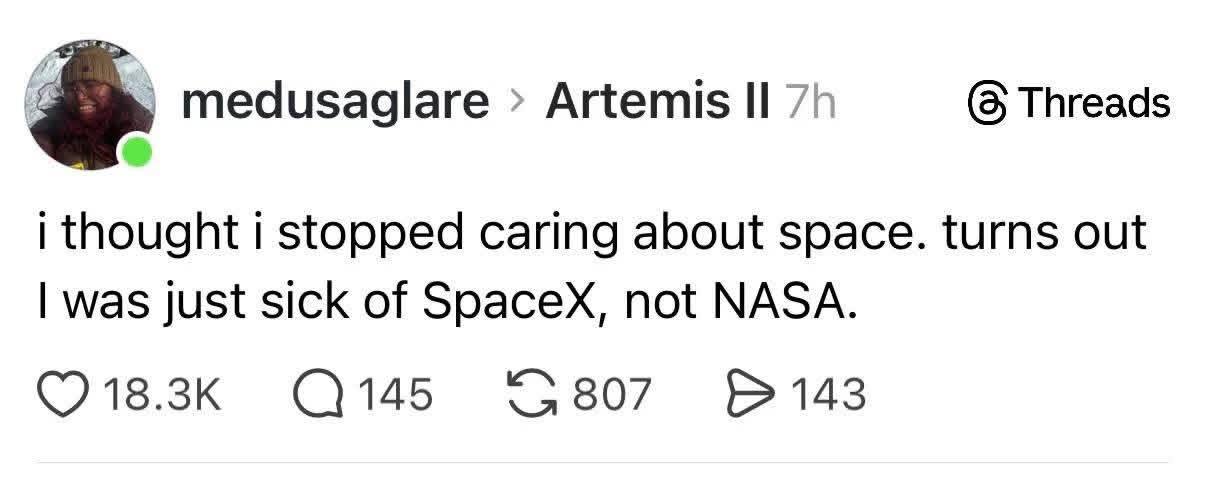Open the medusaglare username link

pos(336,102)
